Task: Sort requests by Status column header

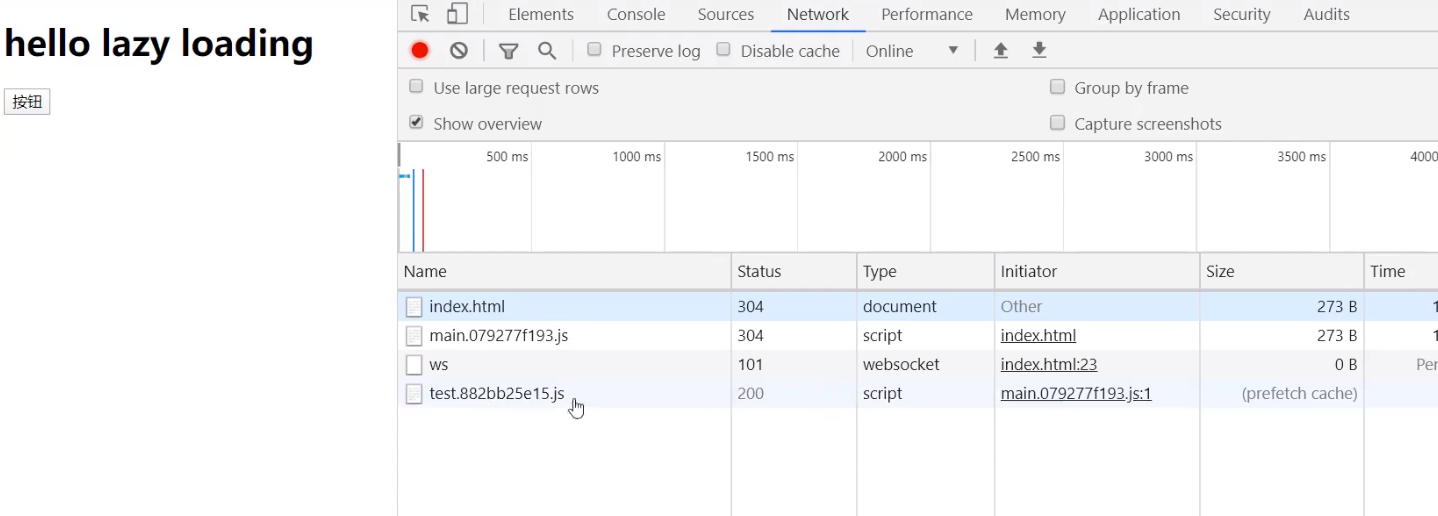Action: (x=794, y=271)
